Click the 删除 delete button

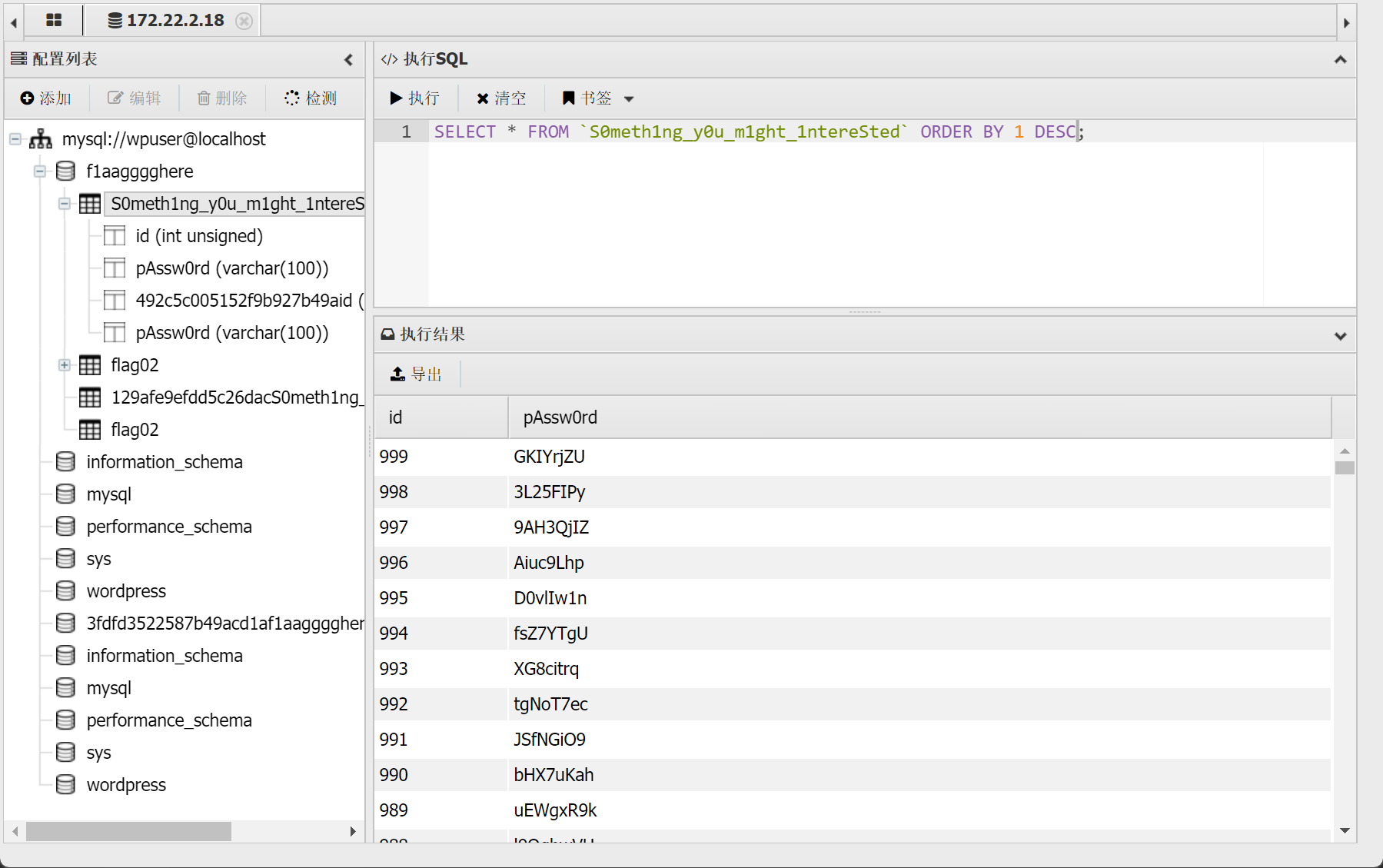pyautogui.click(x=222, y=98)
